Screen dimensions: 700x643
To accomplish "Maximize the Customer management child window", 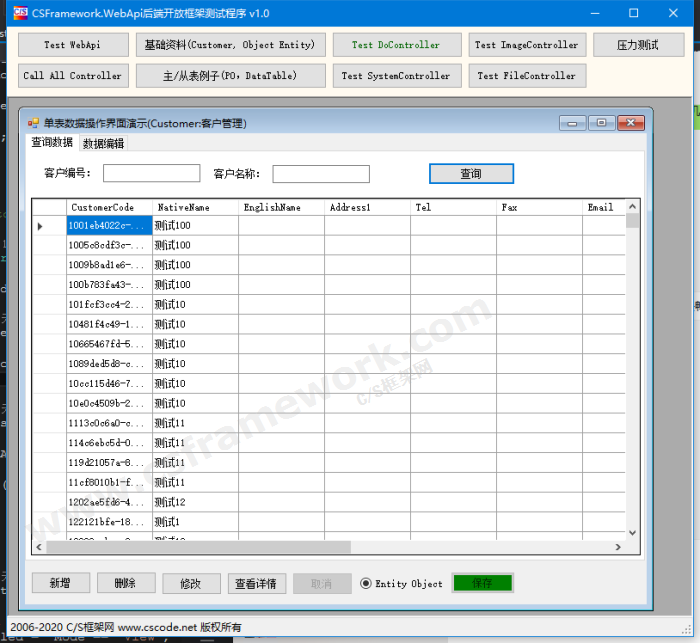I will (x=602, y=123).
